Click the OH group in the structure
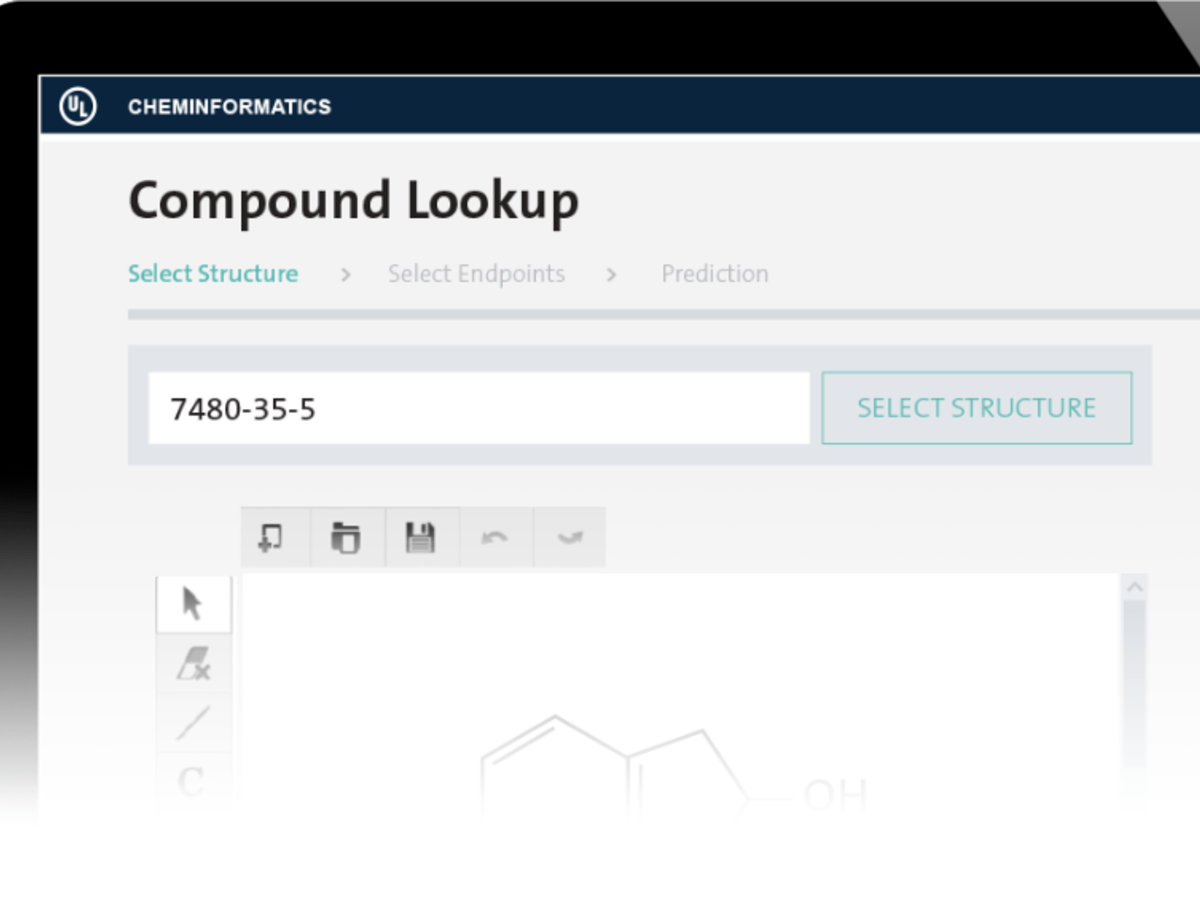Screen dimensions: 1200x900 point(834,795)
